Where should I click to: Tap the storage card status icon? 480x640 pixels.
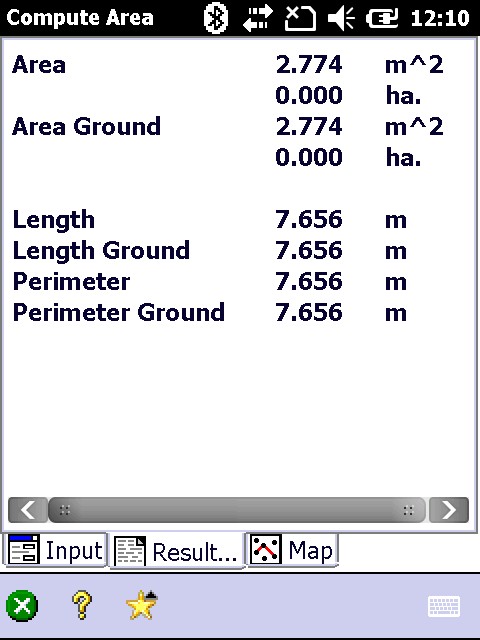tap(300, 19)
